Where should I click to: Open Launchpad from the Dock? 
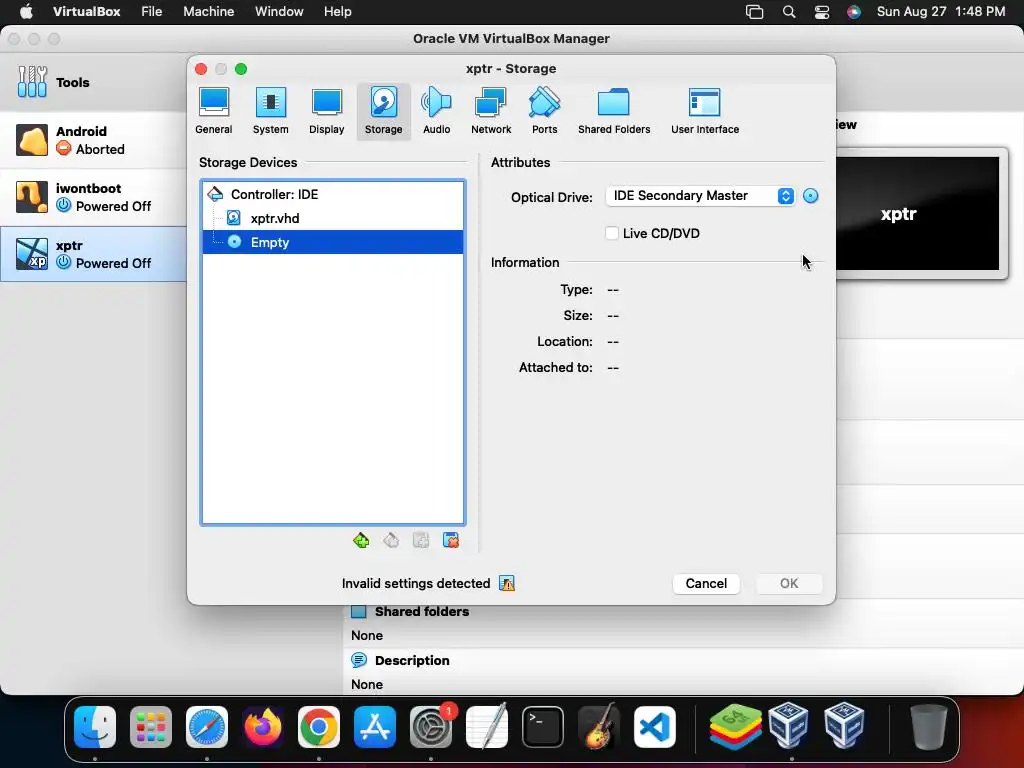[x=151, y=727]
